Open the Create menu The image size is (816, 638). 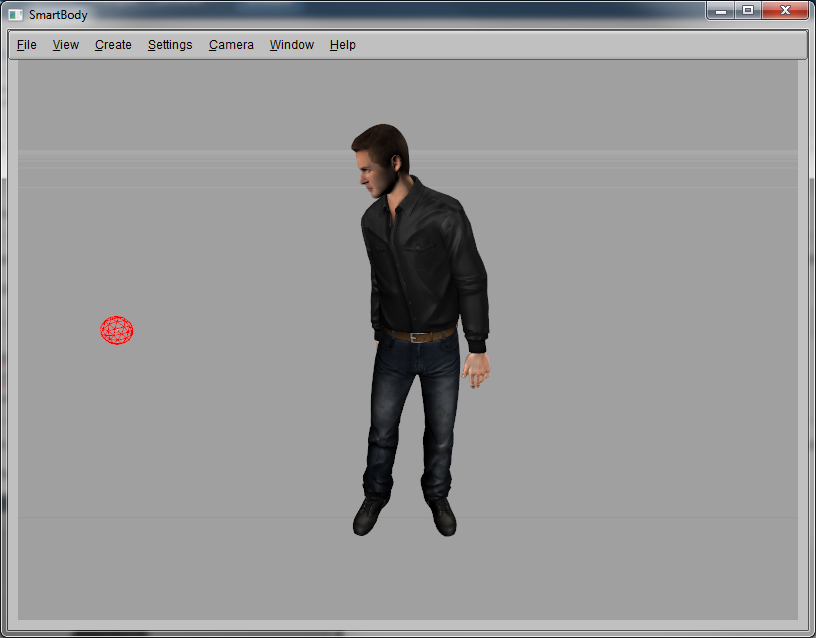(113, 45)
